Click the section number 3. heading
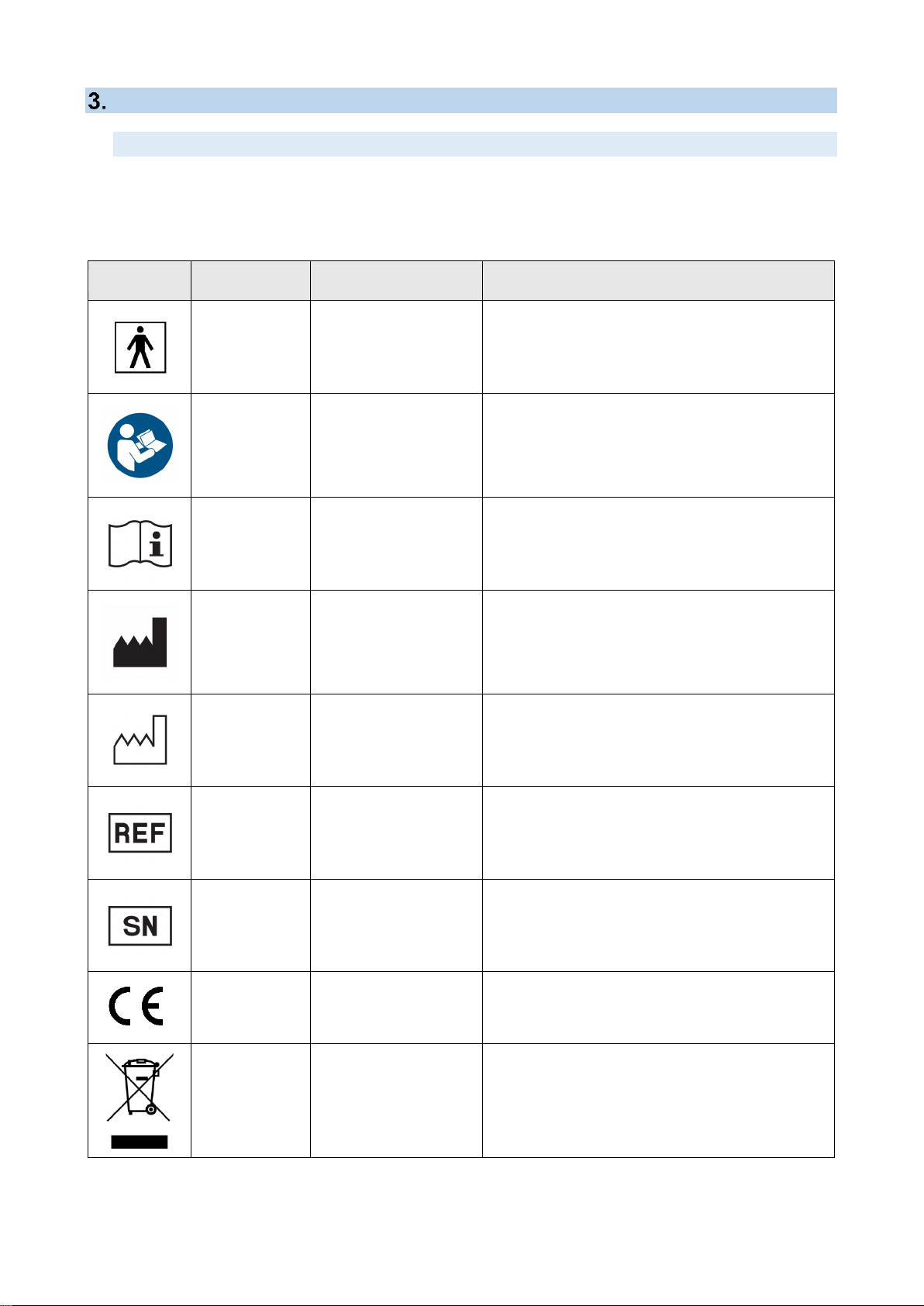This screenshot has height=1306, width=924. point(97,101)
